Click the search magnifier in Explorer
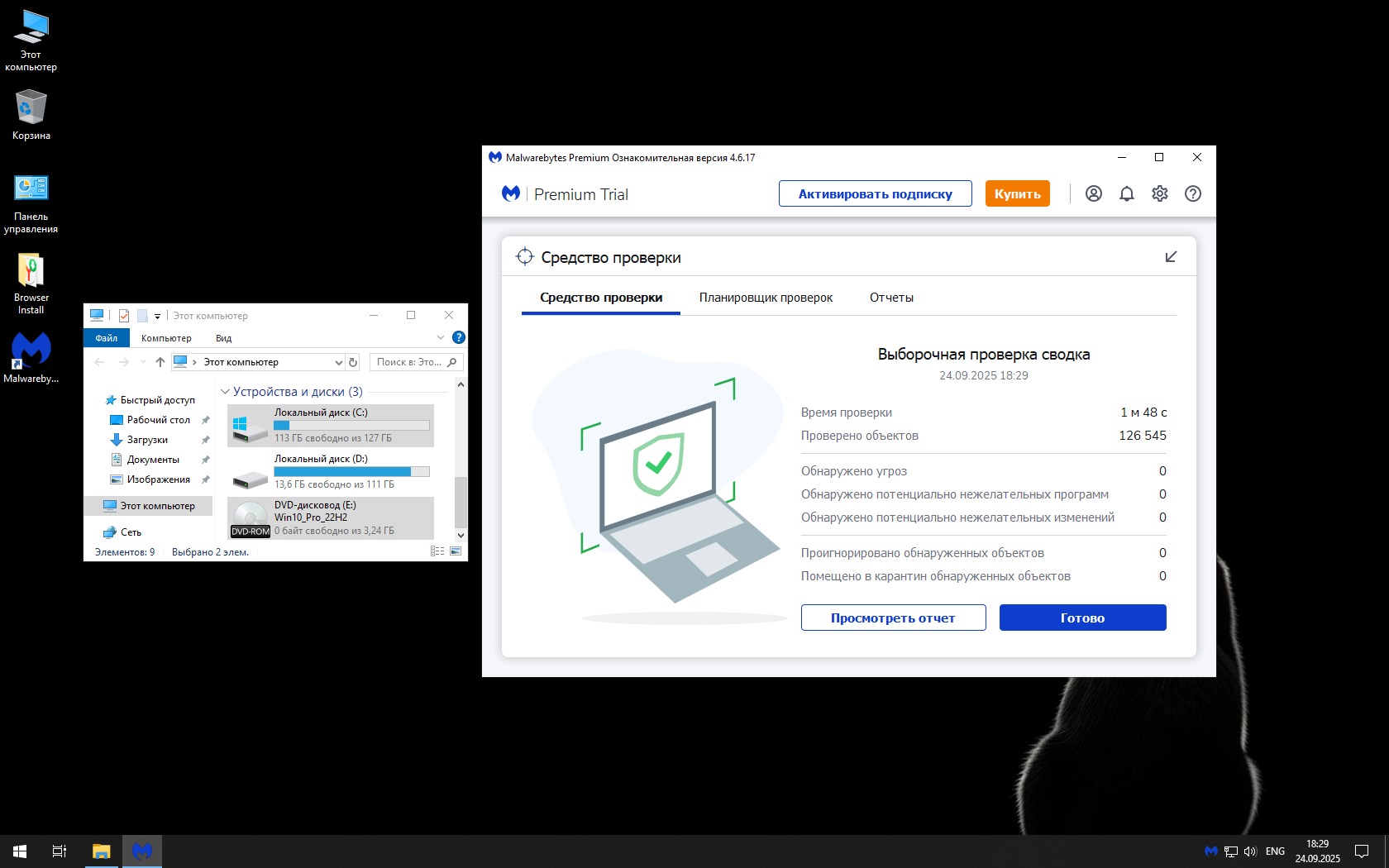Viewport: 1389px width, 868px height. pyautogui.click(x=452, y=362)
